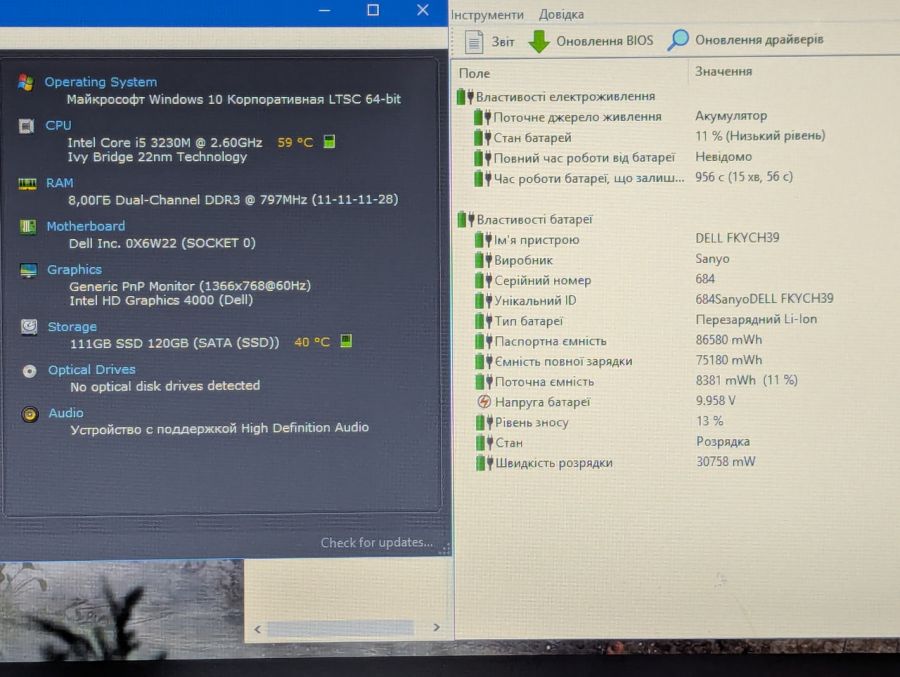Image resolution: width=900 pixels, height=677 pixels.
Task: Click the horizontal scrollbar thumb
Action: tap(340, 629)
